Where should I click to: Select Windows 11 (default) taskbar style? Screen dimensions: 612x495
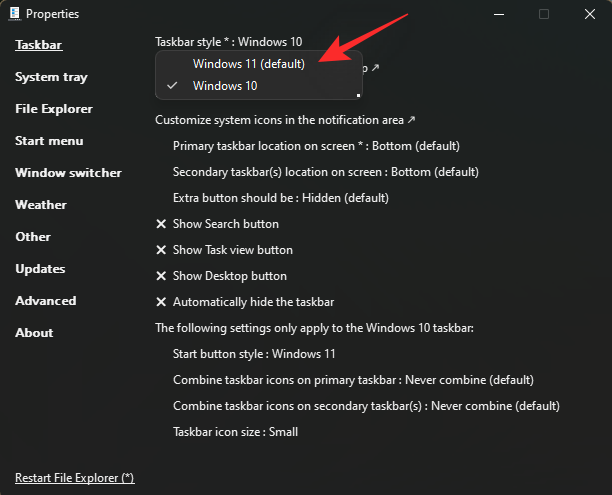coord(249,64)
